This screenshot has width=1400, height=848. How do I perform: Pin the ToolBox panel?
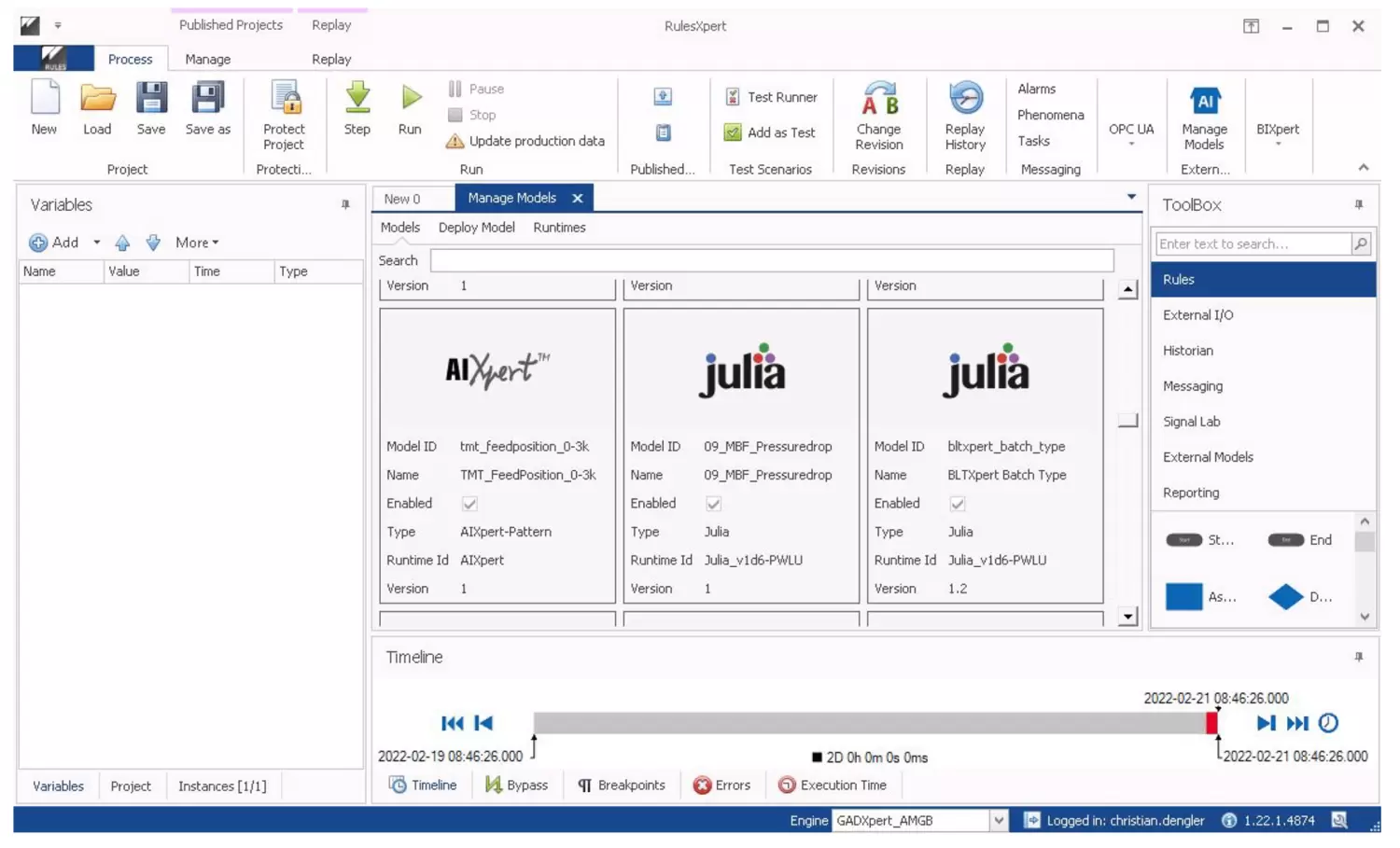[x=1359, y=204]
